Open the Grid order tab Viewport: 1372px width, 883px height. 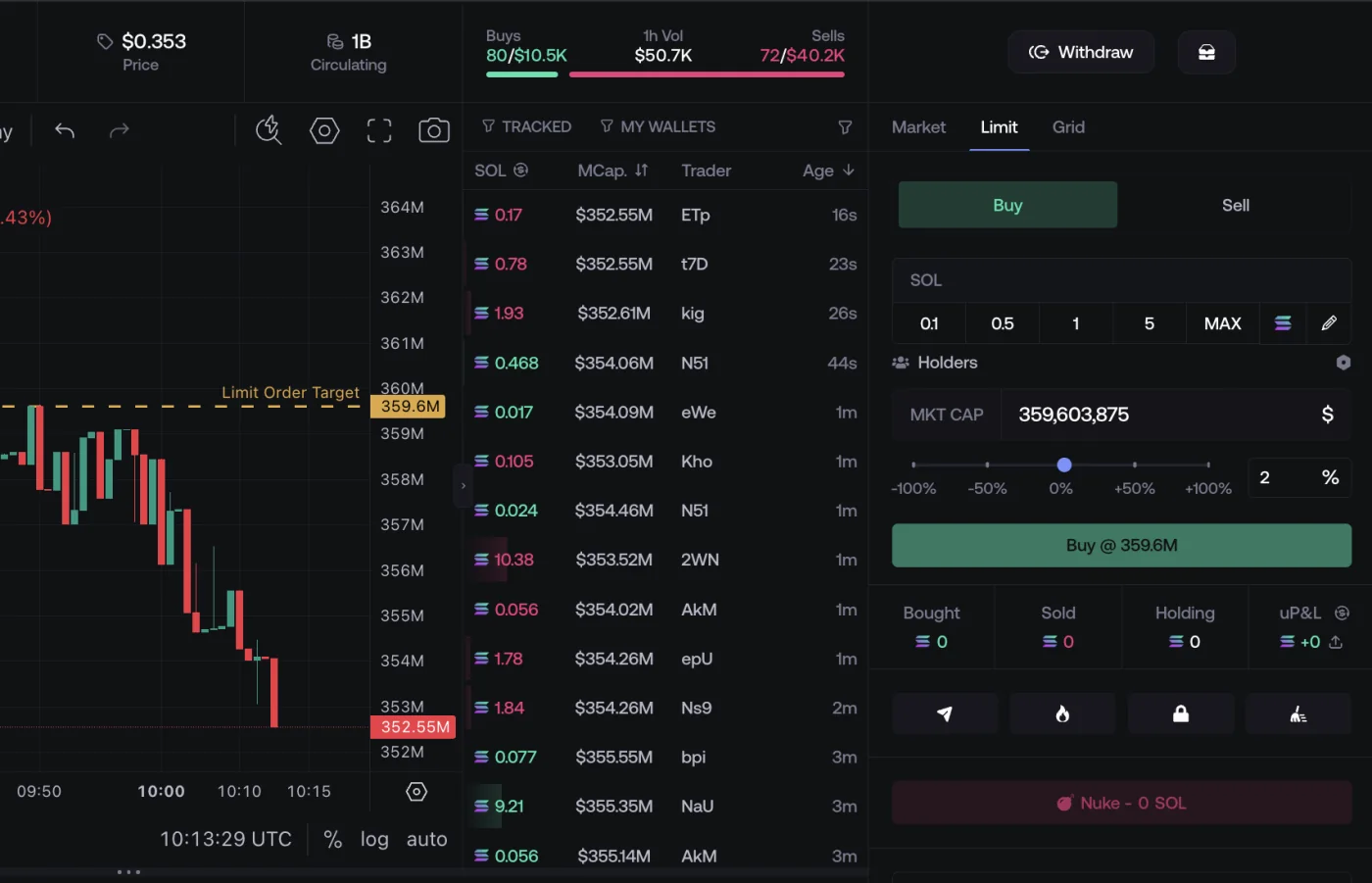coord(1068,127)
